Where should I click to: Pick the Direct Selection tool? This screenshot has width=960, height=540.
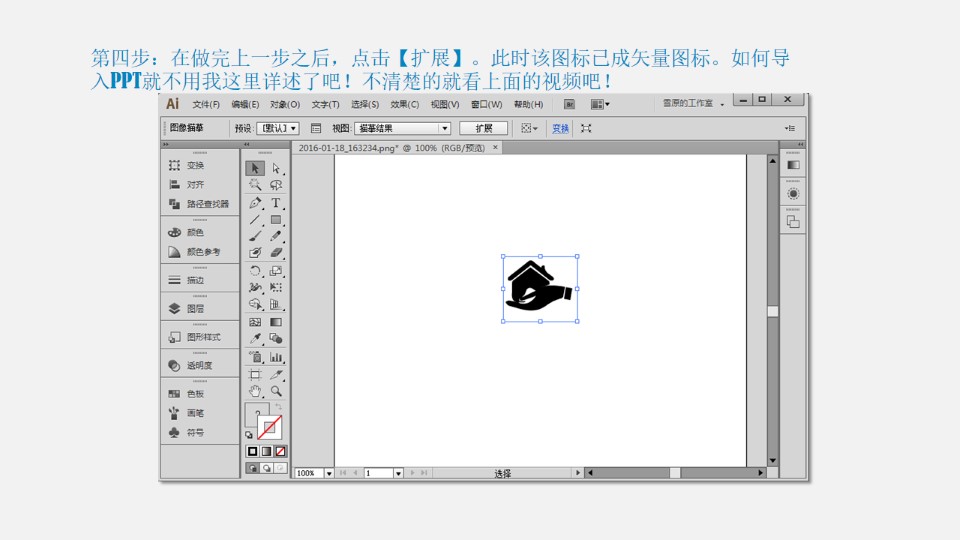tap(276, 168)
